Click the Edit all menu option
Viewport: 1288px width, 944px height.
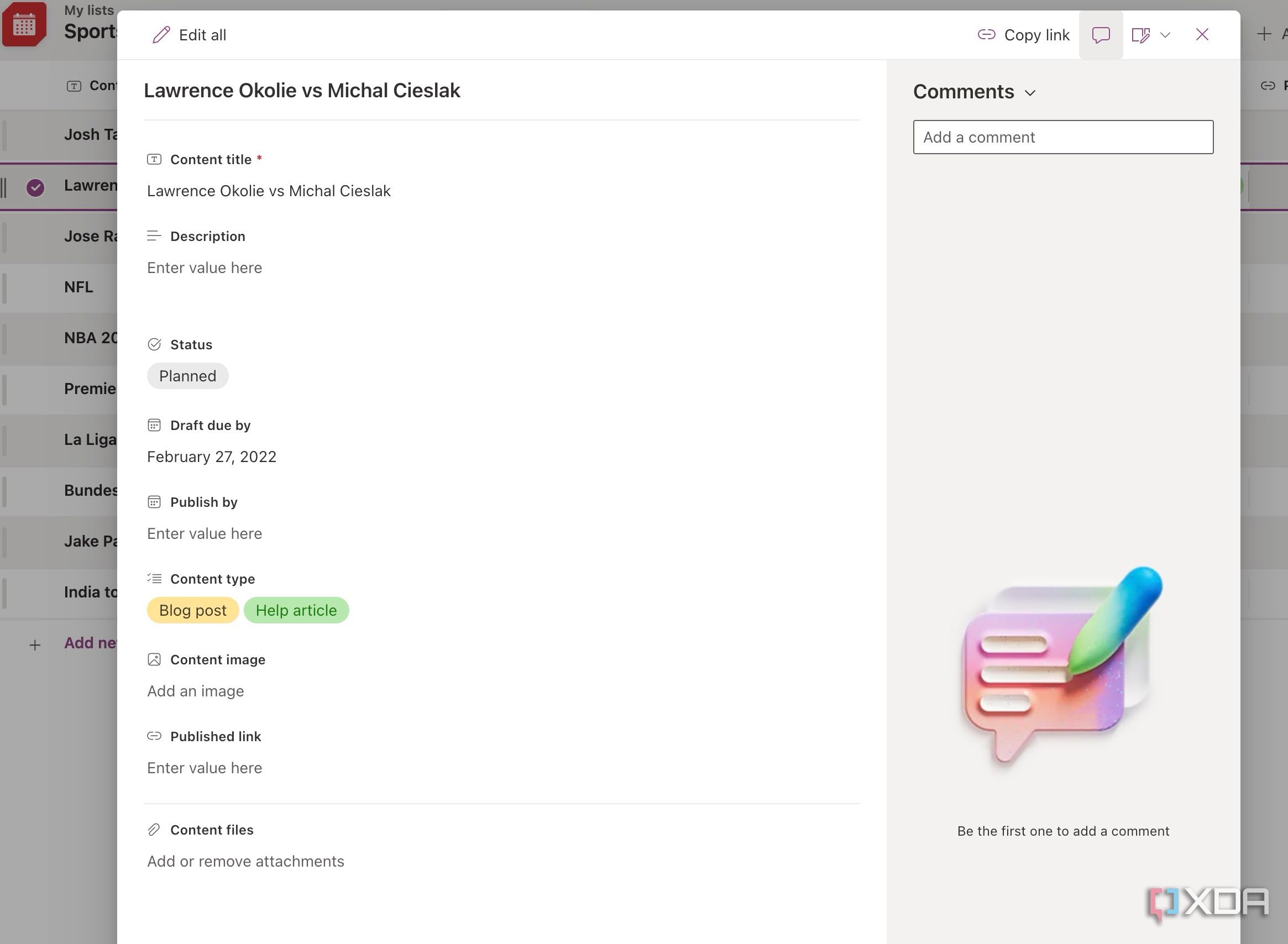point(189,35)
